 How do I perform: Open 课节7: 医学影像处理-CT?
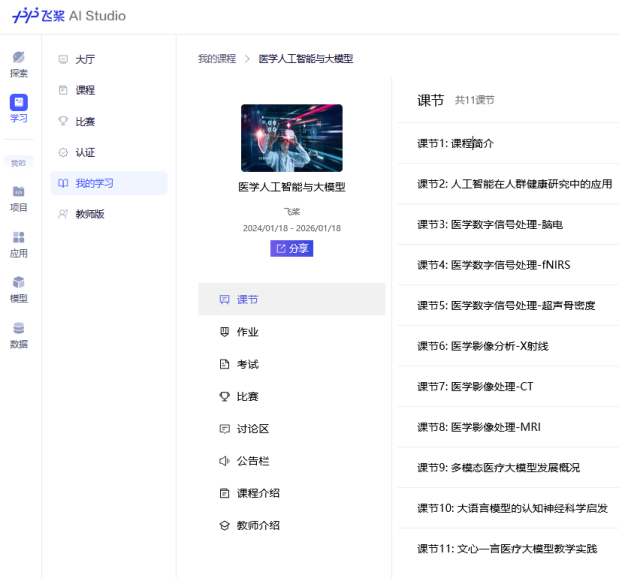tap(475, 387)
